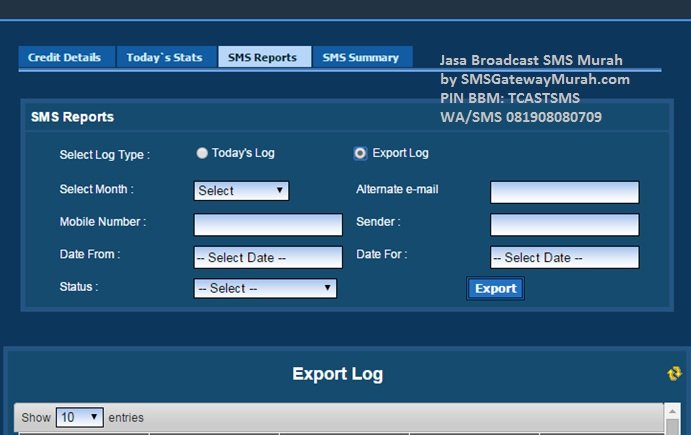Click the Select Log Type label

tap(104, 155)
